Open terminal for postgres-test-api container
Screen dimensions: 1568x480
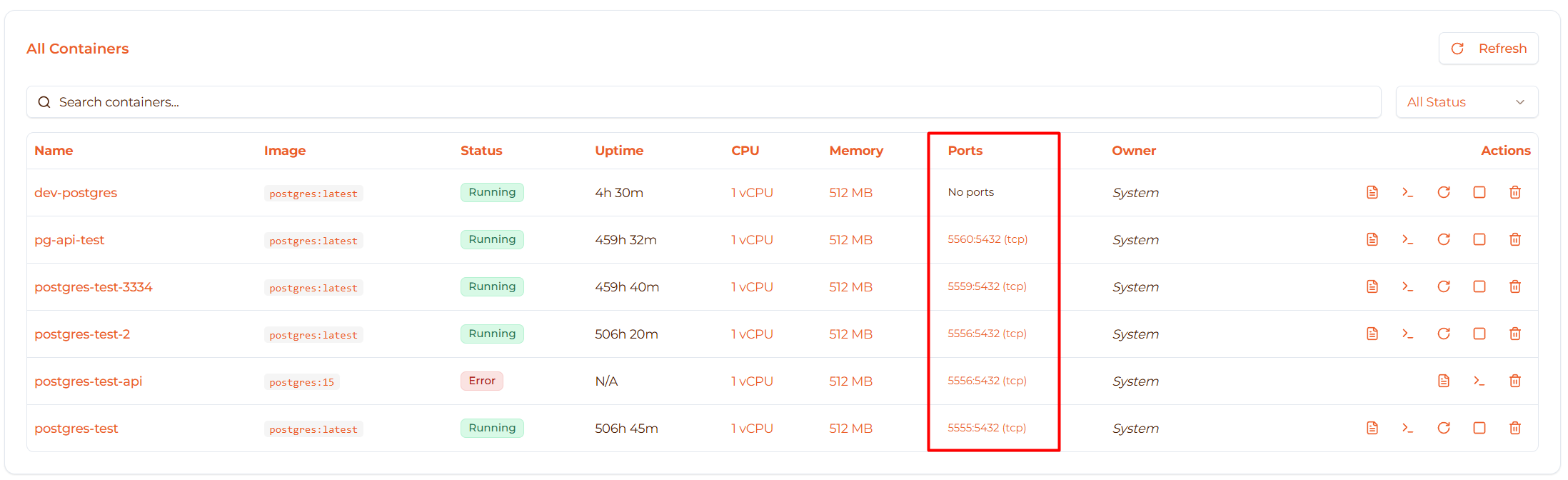[x=1479, y=381]
